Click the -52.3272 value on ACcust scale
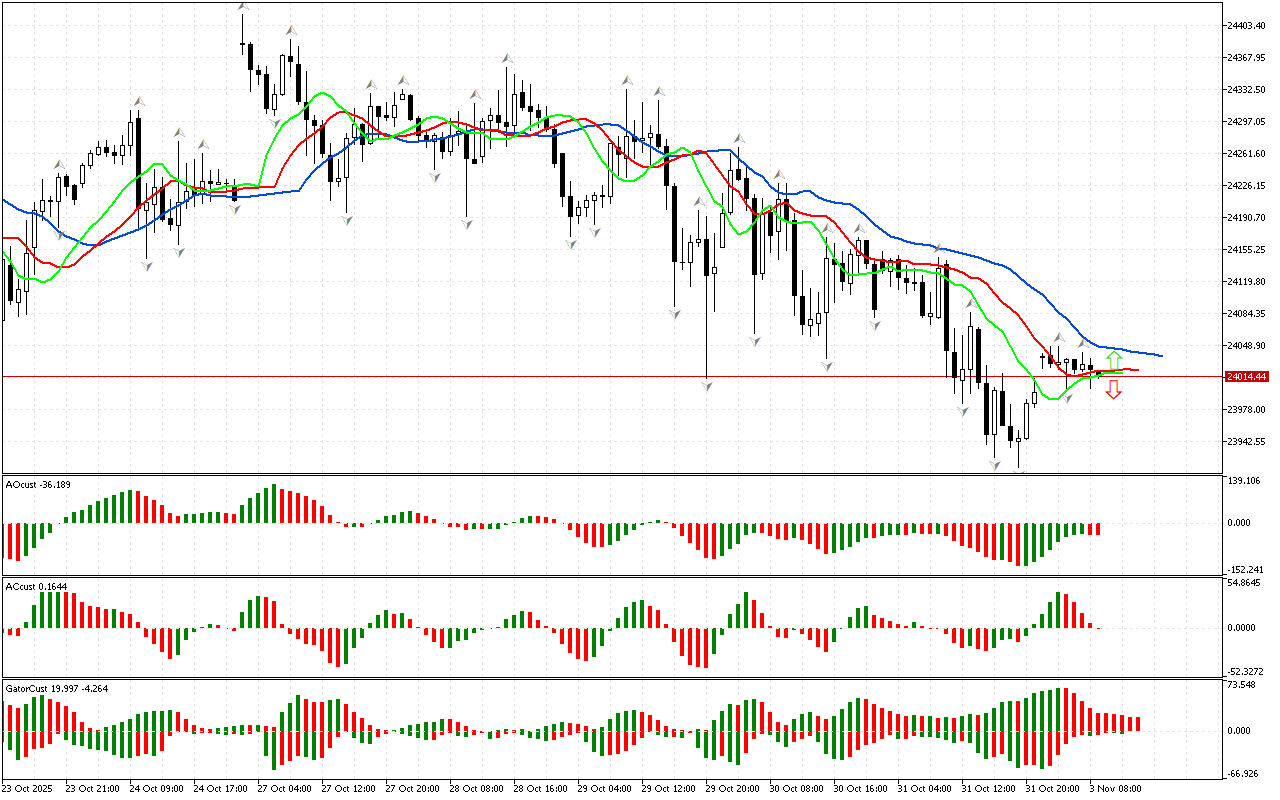The height and width of the screenshot is (800, 1280). point(1248,672)
